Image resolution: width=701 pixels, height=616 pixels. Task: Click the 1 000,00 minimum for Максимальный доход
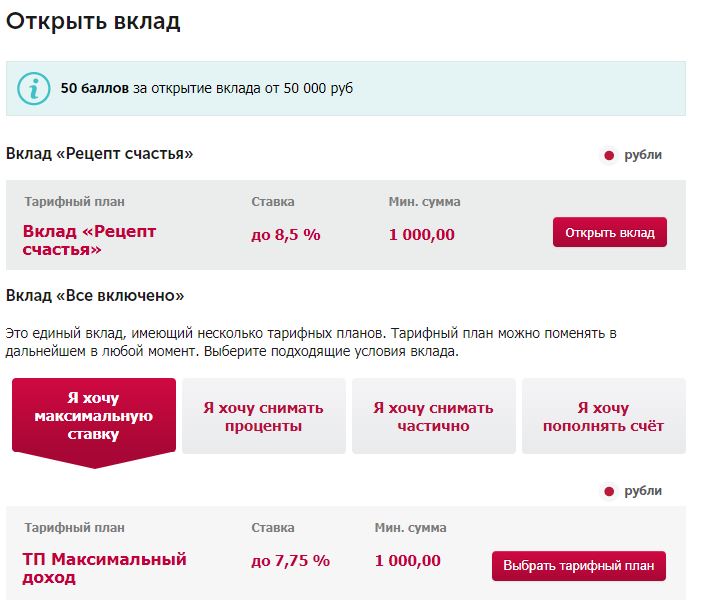pyautogui.click(x=408, y=561)
